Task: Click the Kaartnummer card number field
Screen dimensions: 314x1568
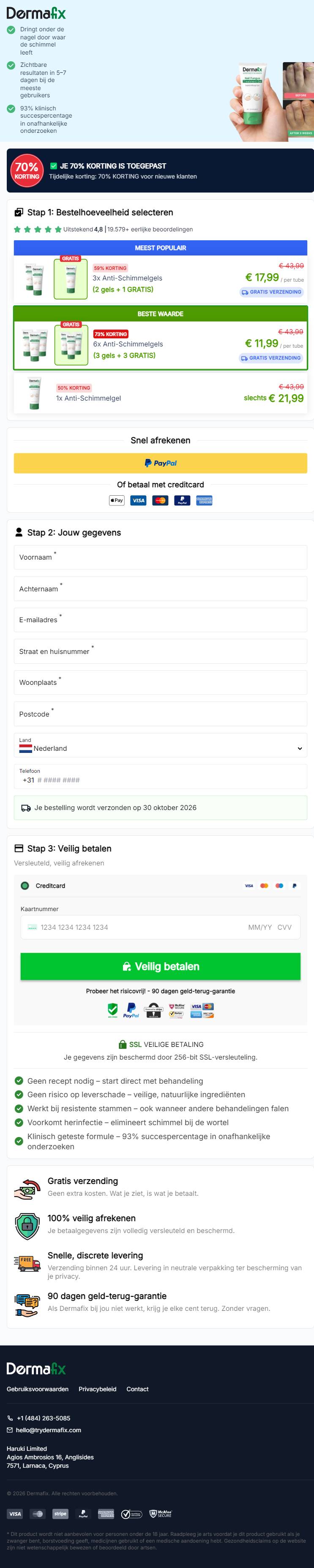Action: [x=161, y=928]
